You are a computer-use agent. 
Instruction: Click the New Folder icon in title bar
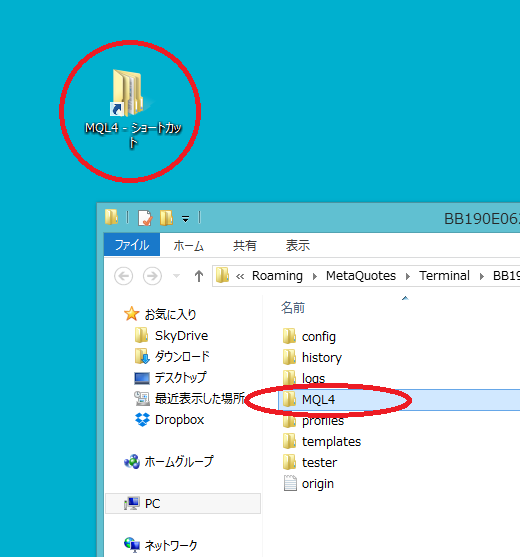click(166, 218)
